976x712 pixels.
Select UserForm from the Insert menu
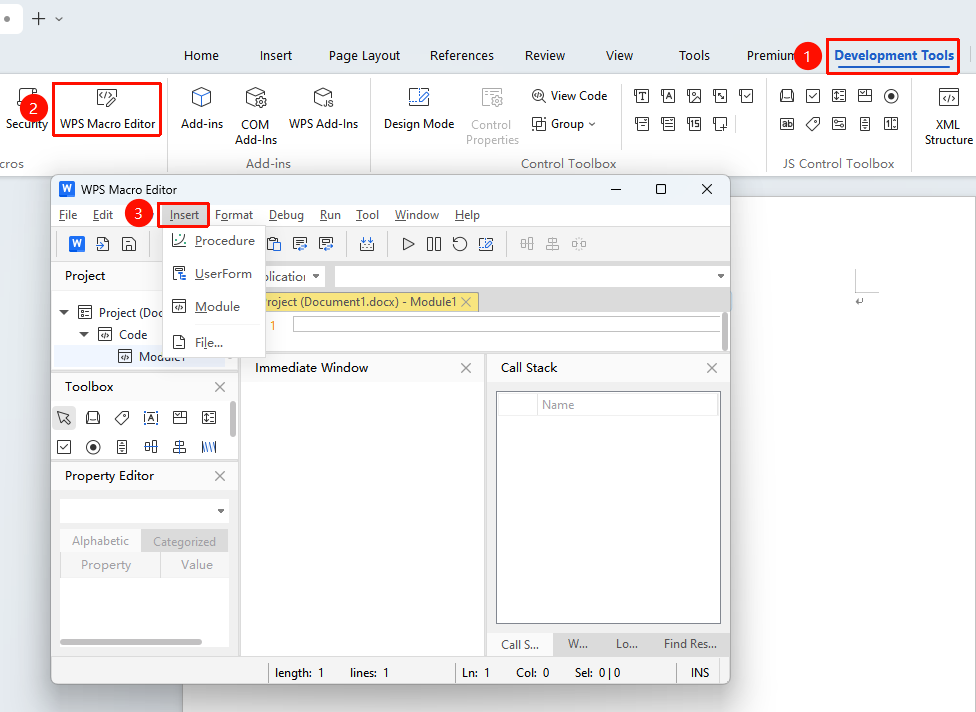214,274
